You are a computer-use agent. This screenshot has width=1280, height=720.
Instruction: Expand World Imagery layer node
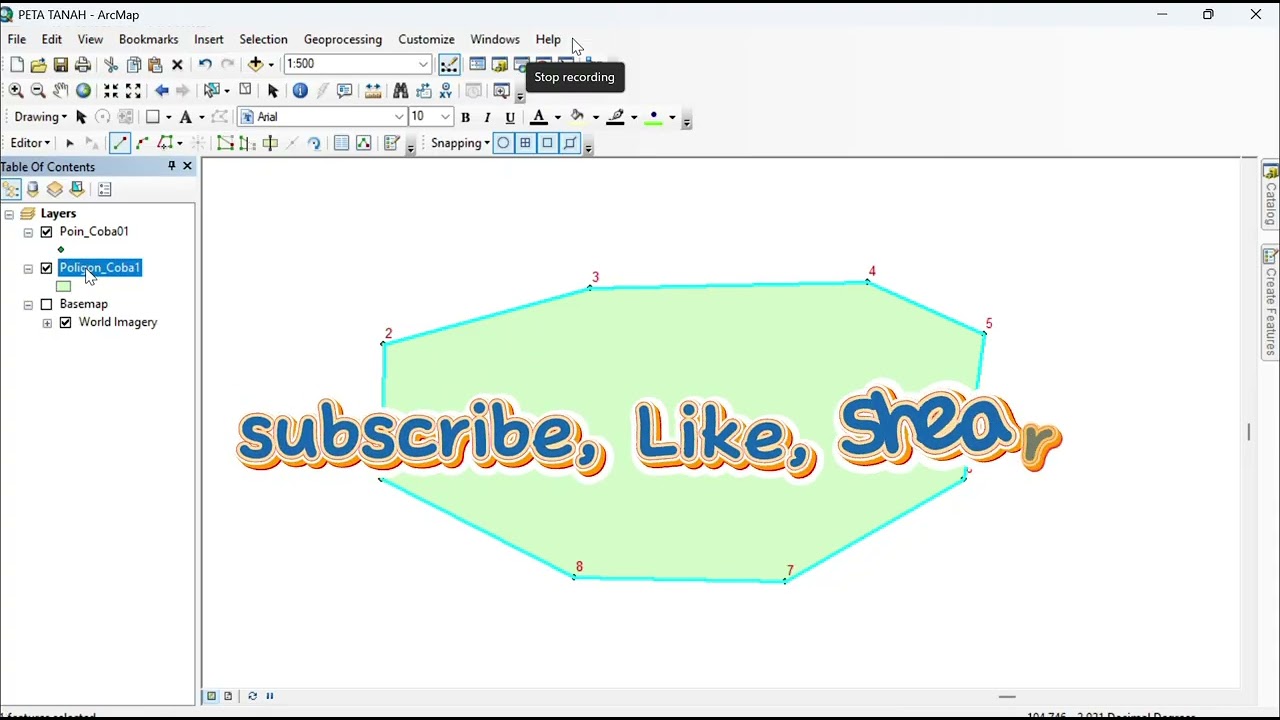coord(47,323)
